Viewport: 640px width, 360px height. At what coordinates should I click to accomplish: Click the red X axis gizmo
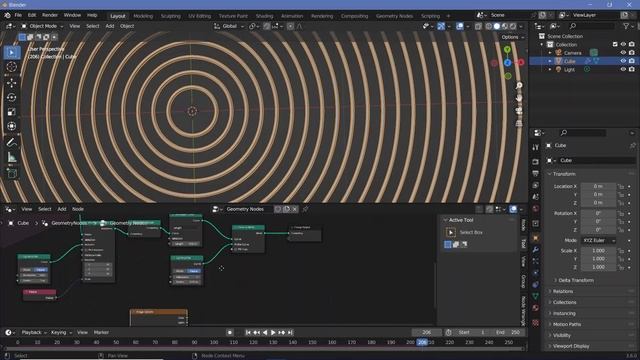(520, 62)
